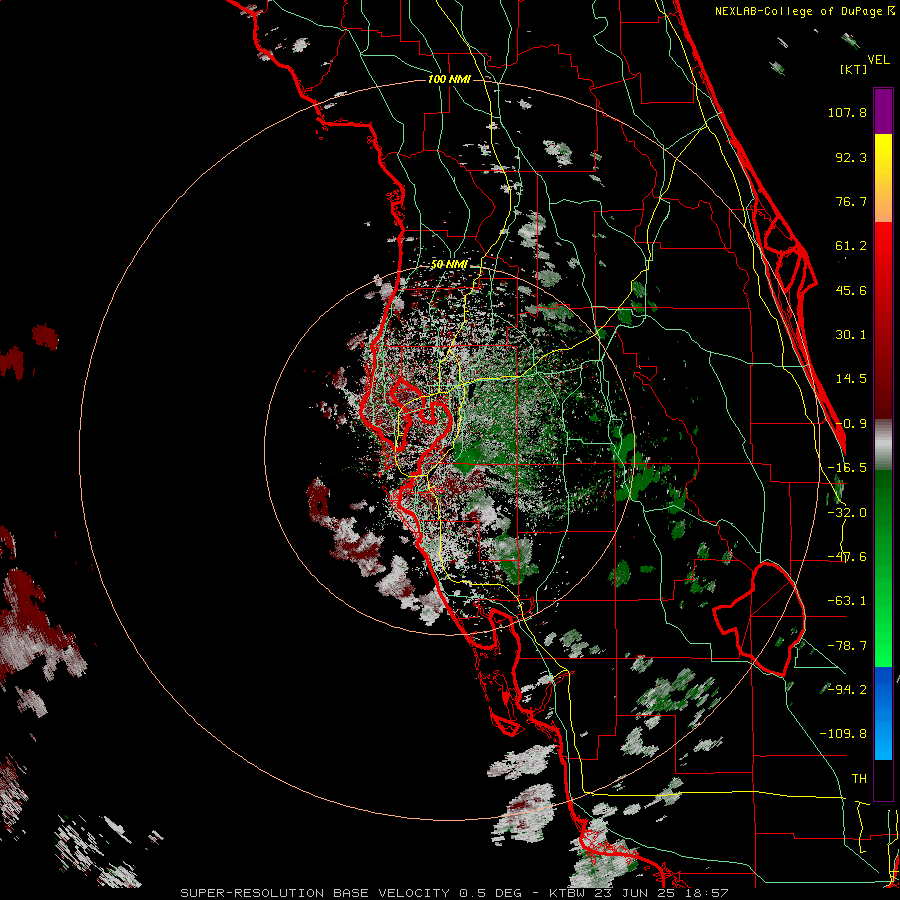Click the -109.8 velocity scale value
900x900 pixels.
point(843,734)
